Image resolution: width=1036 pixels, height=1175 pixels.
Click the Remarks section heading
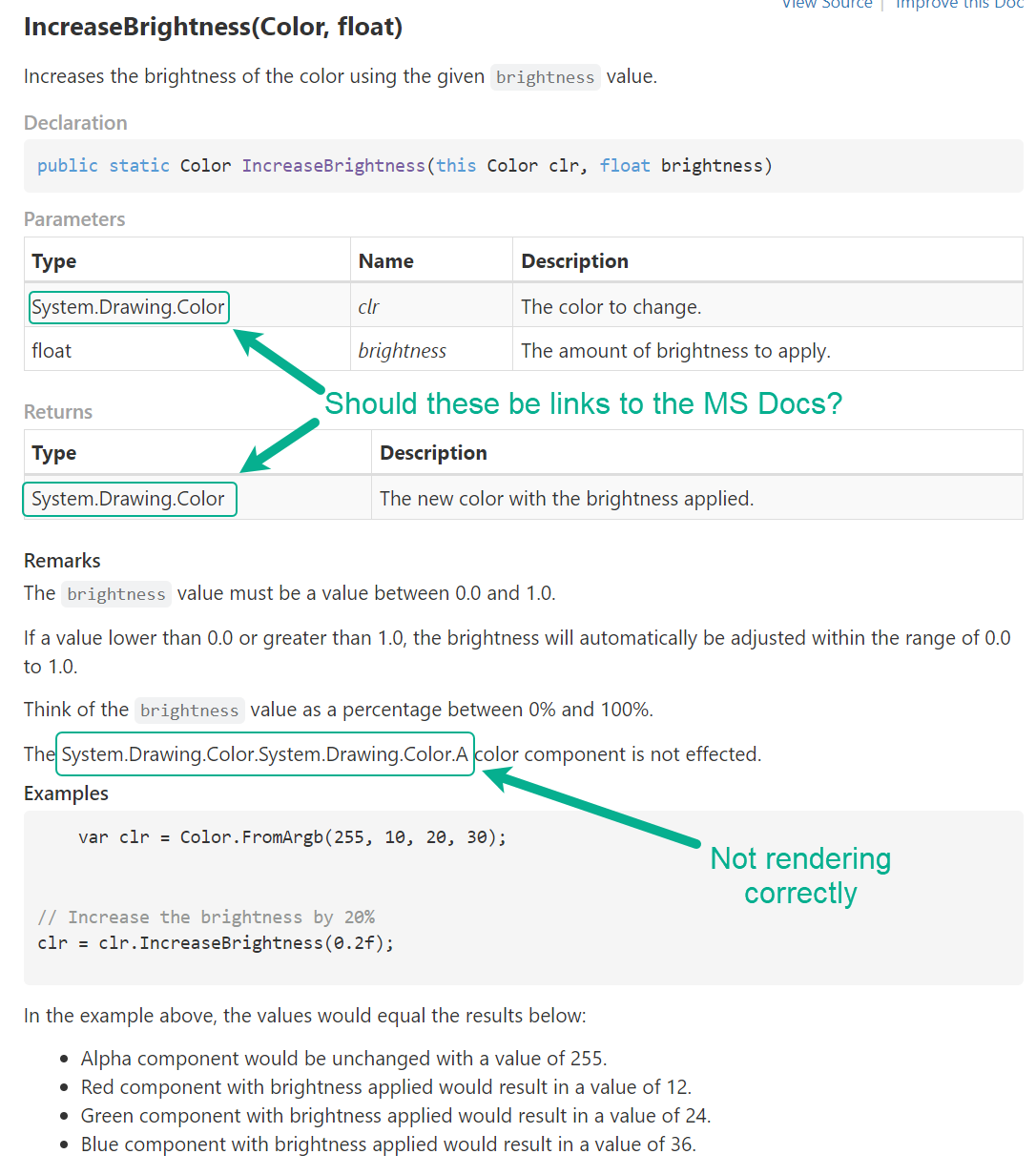coord(62,561)
